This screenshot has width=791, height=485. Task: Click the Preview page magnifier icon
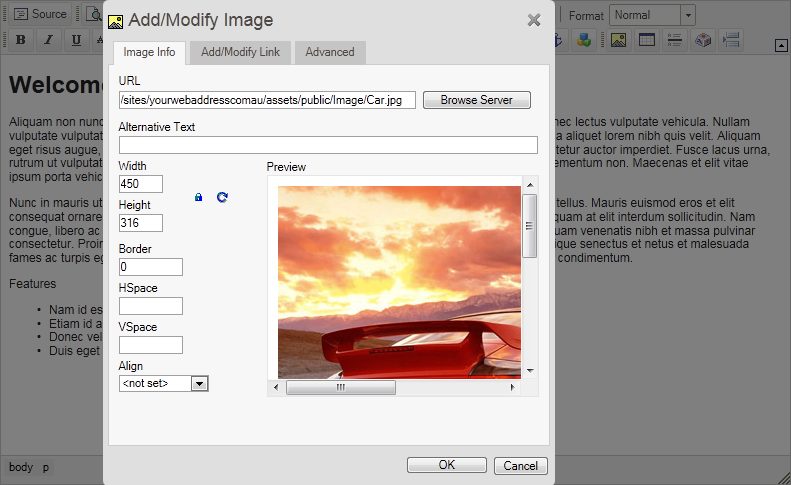94,14
